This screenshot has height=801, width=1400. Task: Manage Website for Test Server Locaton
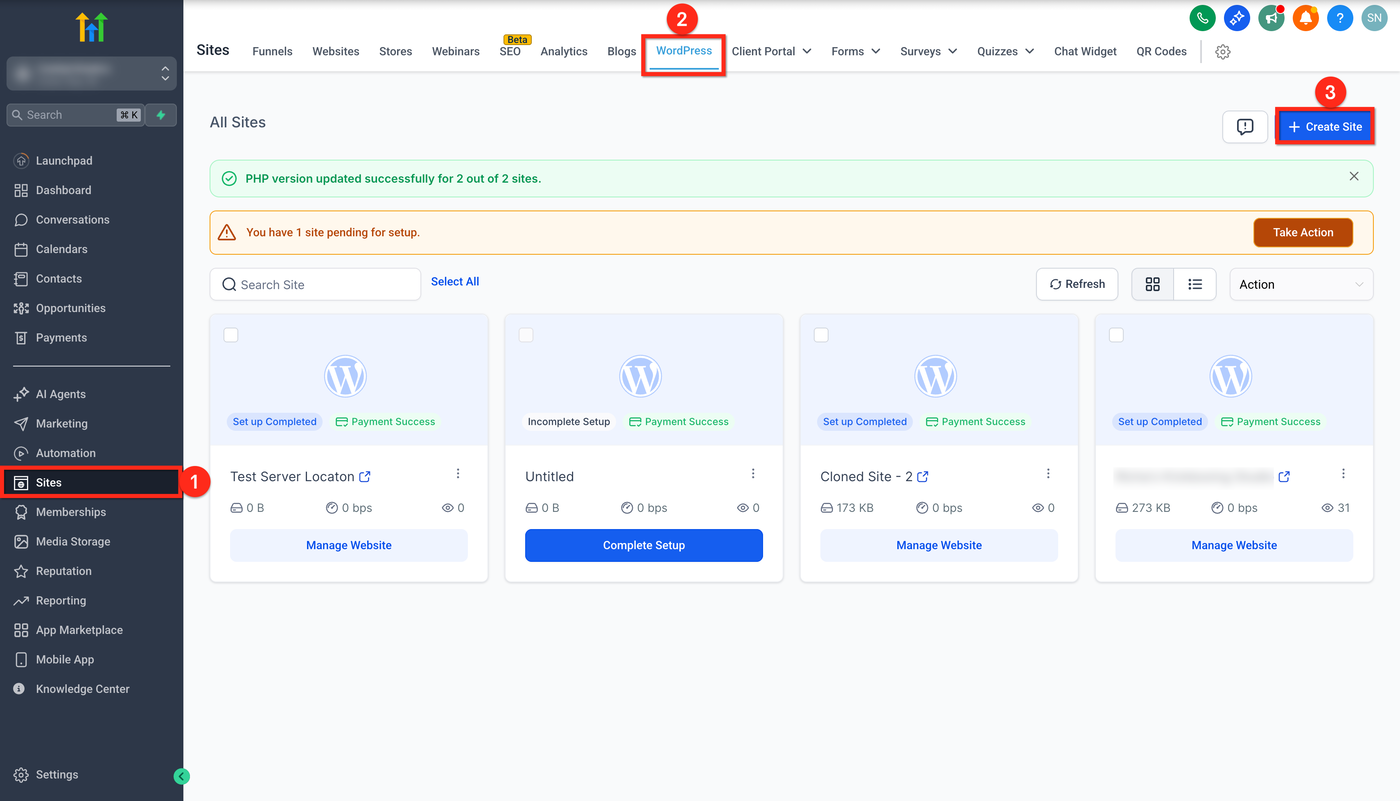[x=349, y=545]
